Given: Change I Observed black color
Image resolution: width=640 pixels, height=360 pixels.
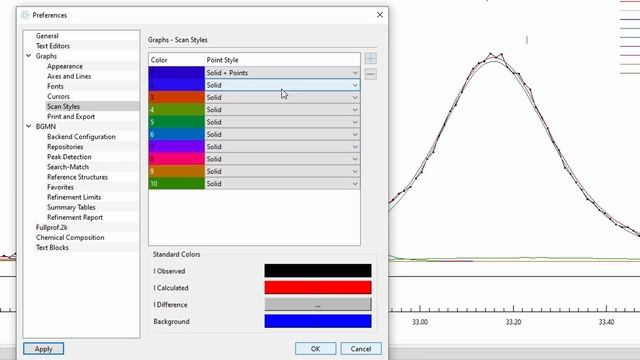Looking at the screenshot, I should [x=318, y=271].
